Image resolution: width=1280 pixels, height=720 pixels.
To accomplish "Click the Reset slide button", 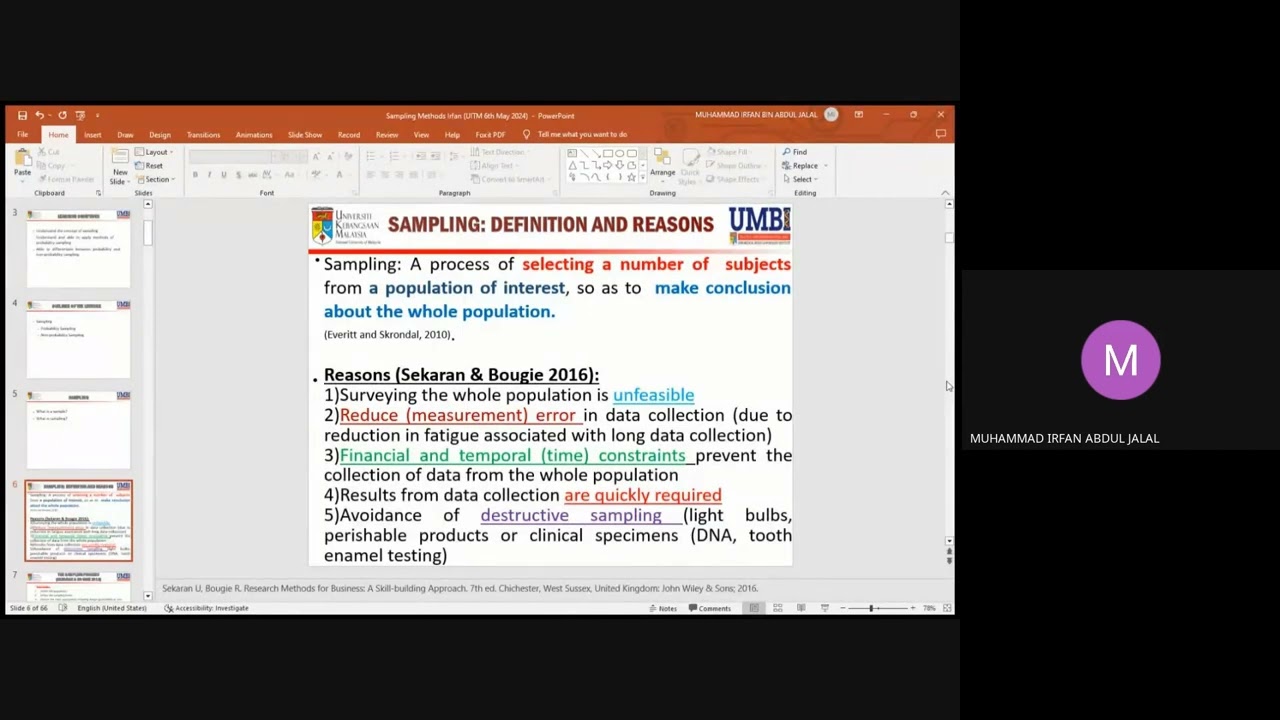I will [x=149, y=166].
